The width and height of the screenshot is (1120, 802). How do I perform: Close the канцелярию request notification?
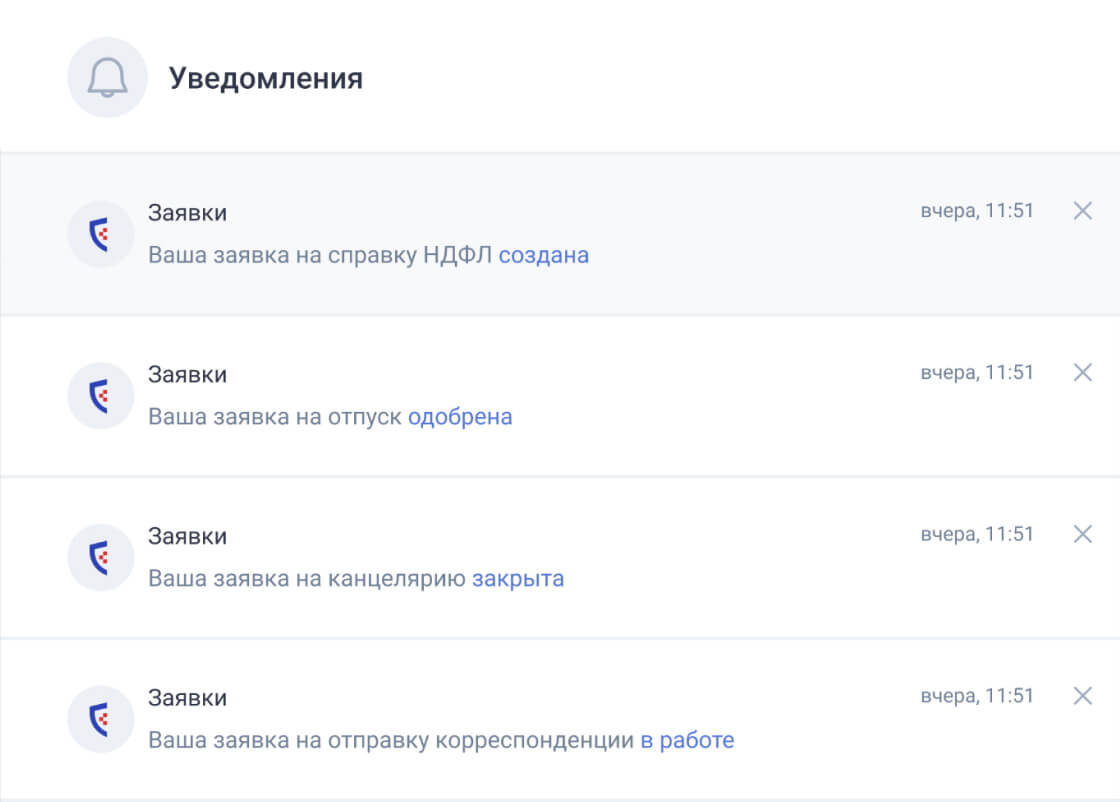coord(1082,534)
